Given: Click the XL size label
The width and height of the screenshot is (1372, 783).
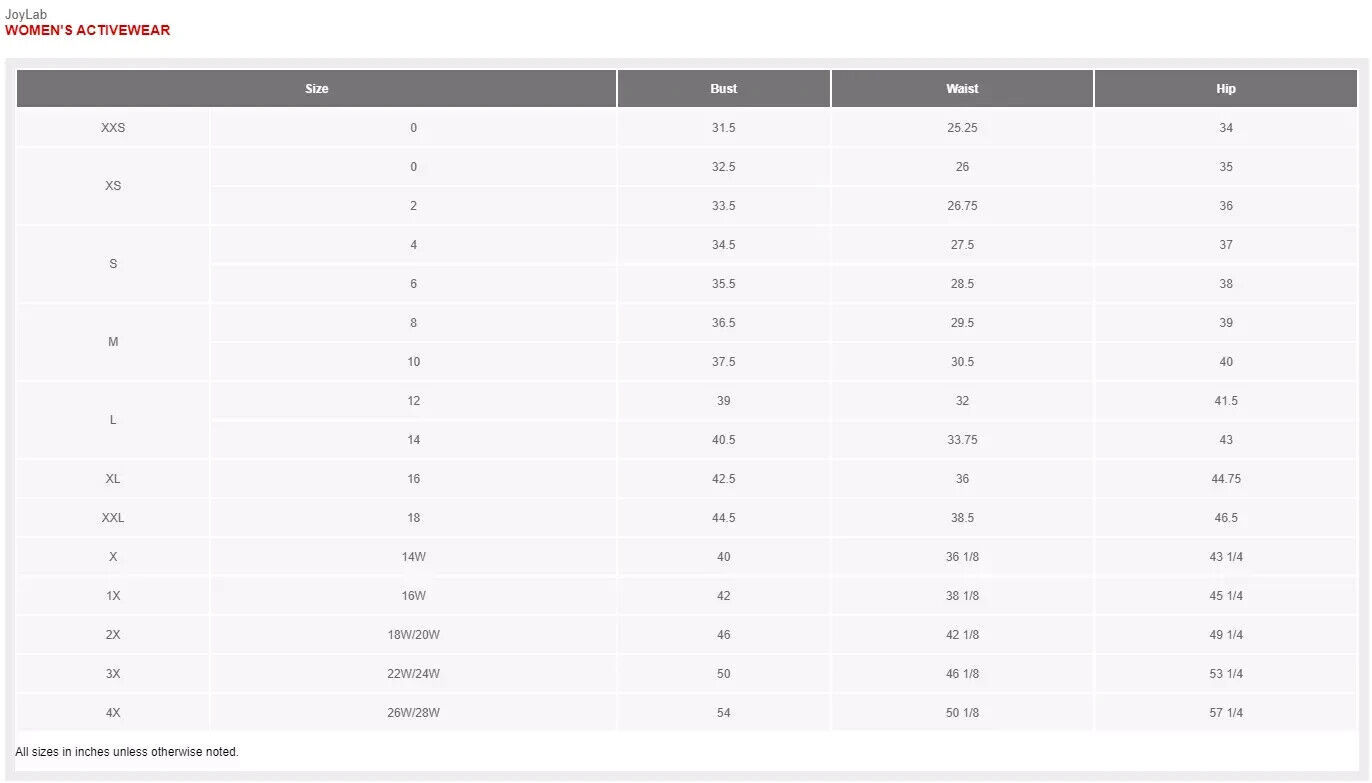Looking at the screenshot, I should (x=113, y=479).
